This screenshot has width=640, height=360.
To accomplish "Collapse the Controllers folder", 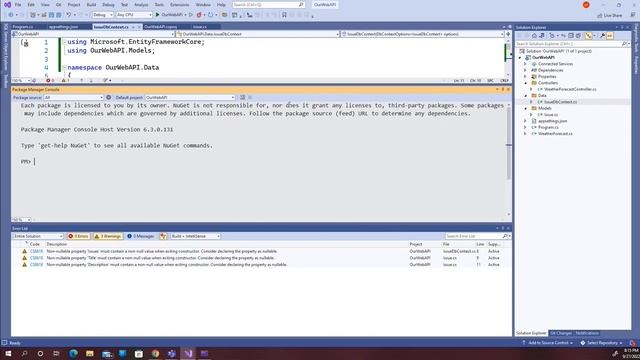I will 526,83.
